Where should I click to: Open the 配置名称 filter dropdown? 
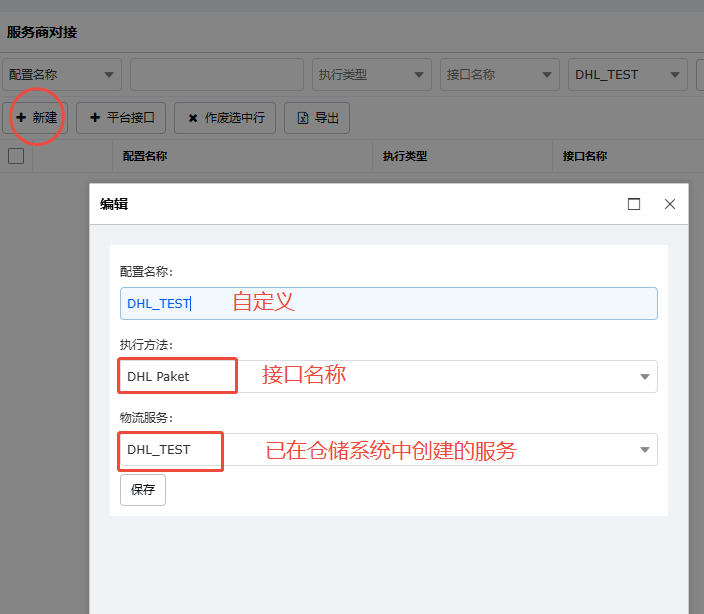tap(62, 75)
